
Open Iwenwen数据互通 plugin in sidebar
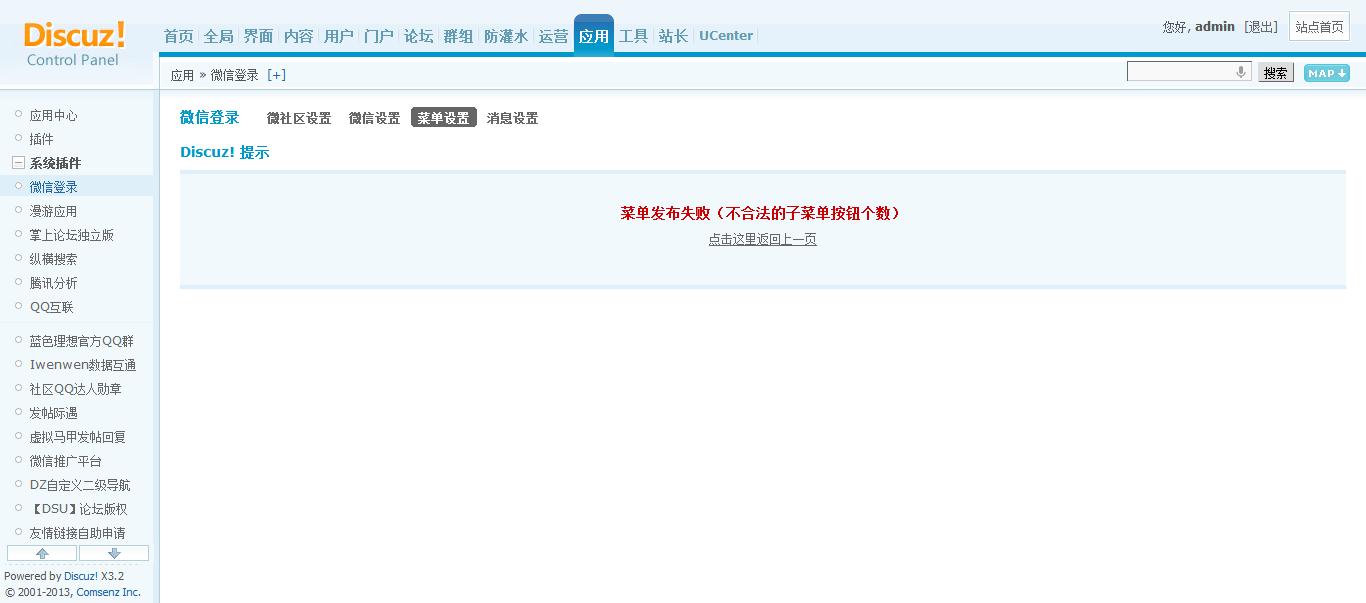[83, 365]
